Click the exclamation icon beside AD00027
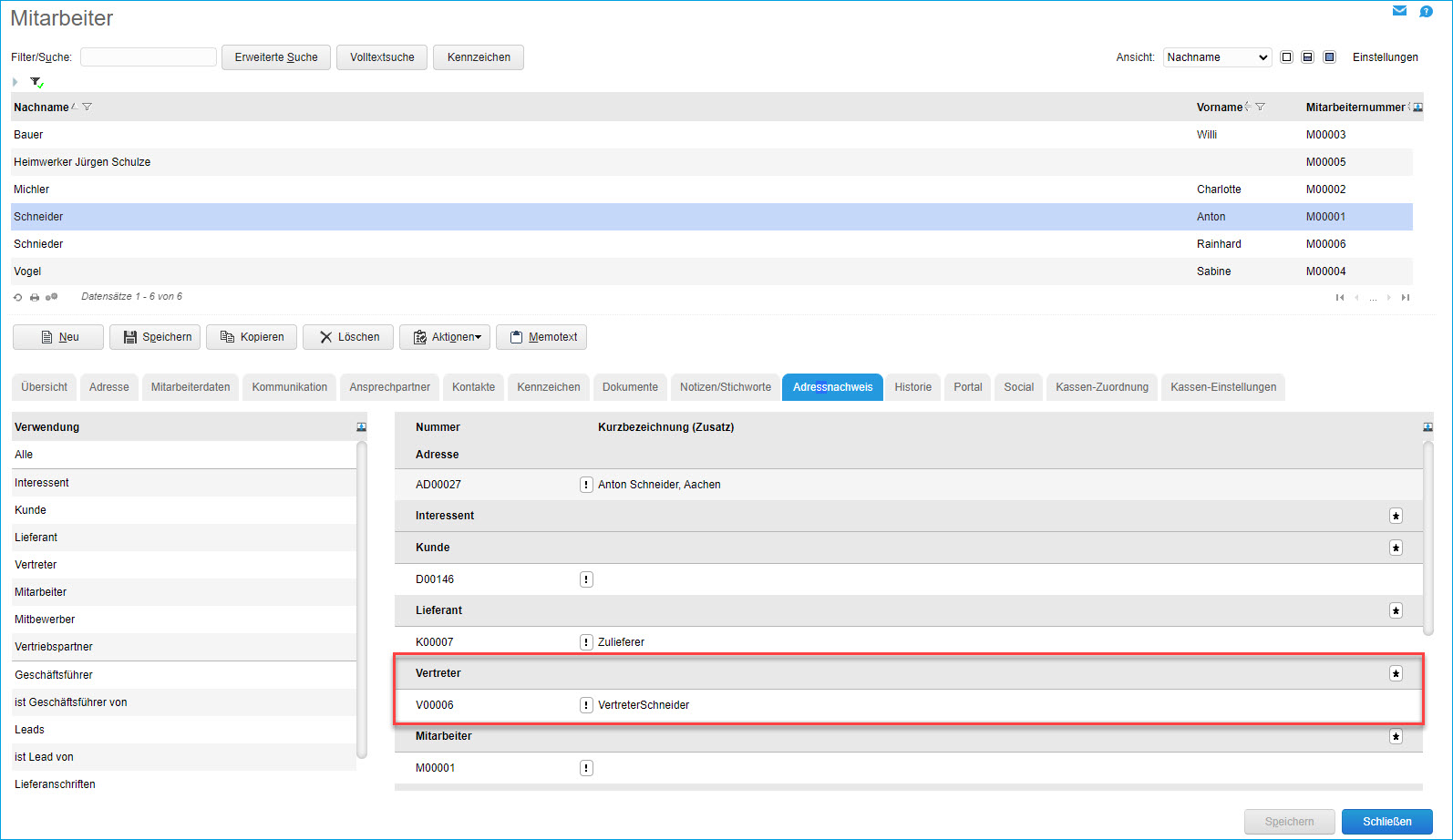This screenshot has height=840, width=1453. pos(586,485)
